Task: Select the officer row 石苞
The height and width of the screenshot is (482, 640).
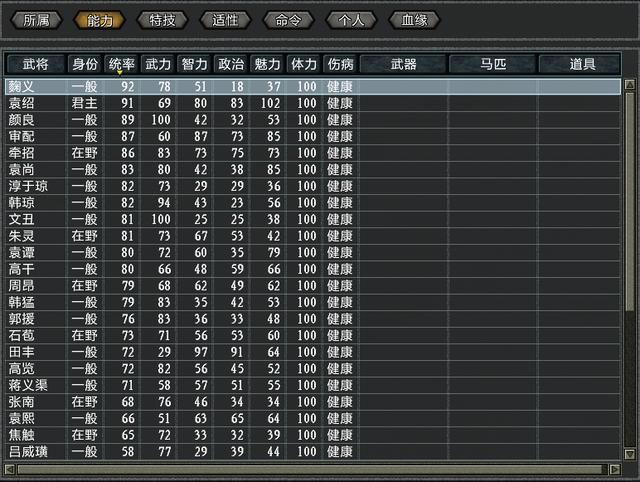Action: (x=313, y=335)
